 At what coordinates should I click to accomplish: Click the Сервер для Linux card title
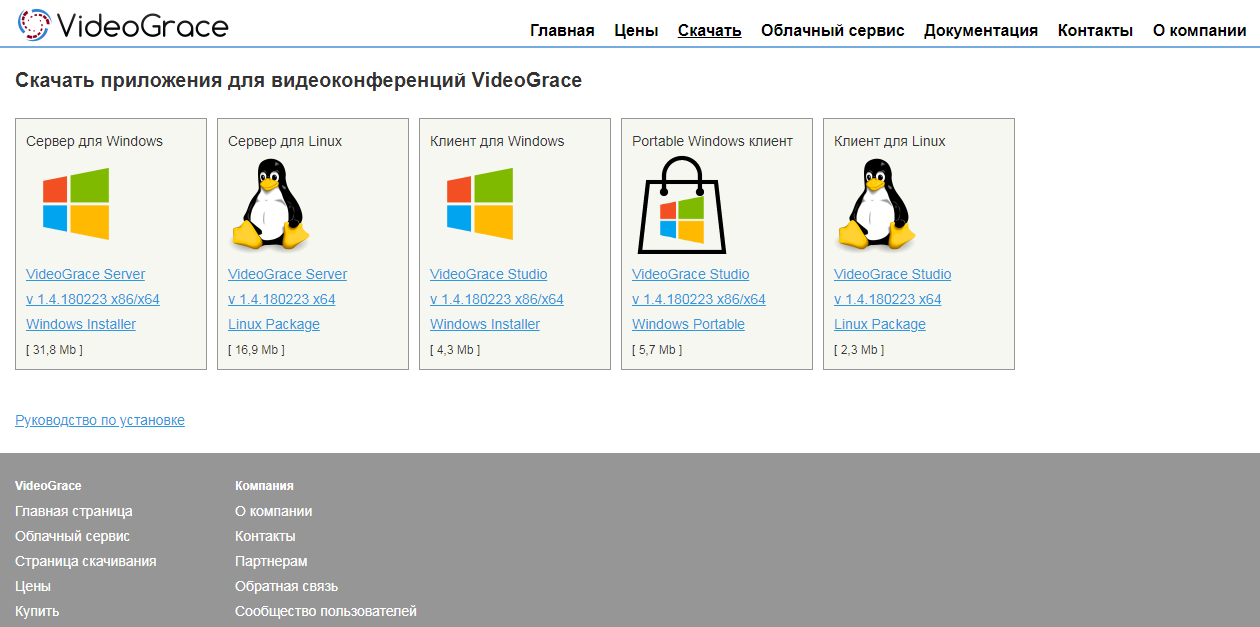[x=285, y=141]
